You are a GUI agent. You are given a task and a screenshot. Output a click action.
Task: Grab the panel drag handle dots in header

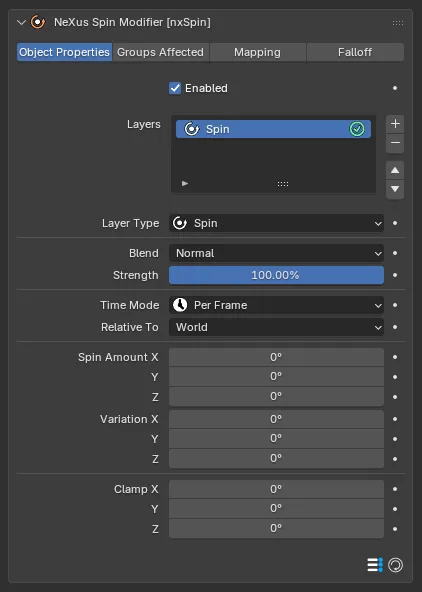[x=397, y=23]
